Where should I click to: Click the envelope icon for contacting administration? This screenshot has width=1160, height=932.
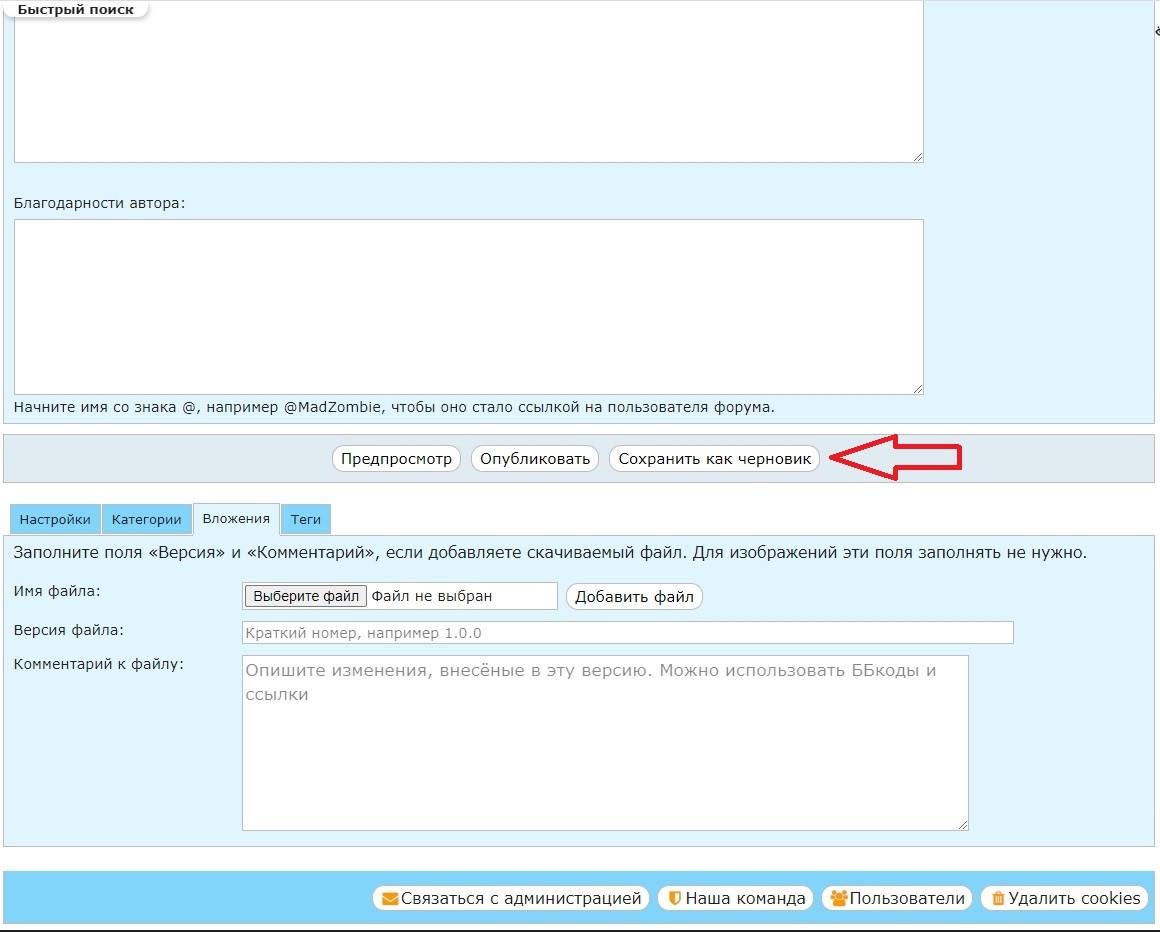[390, 898]
